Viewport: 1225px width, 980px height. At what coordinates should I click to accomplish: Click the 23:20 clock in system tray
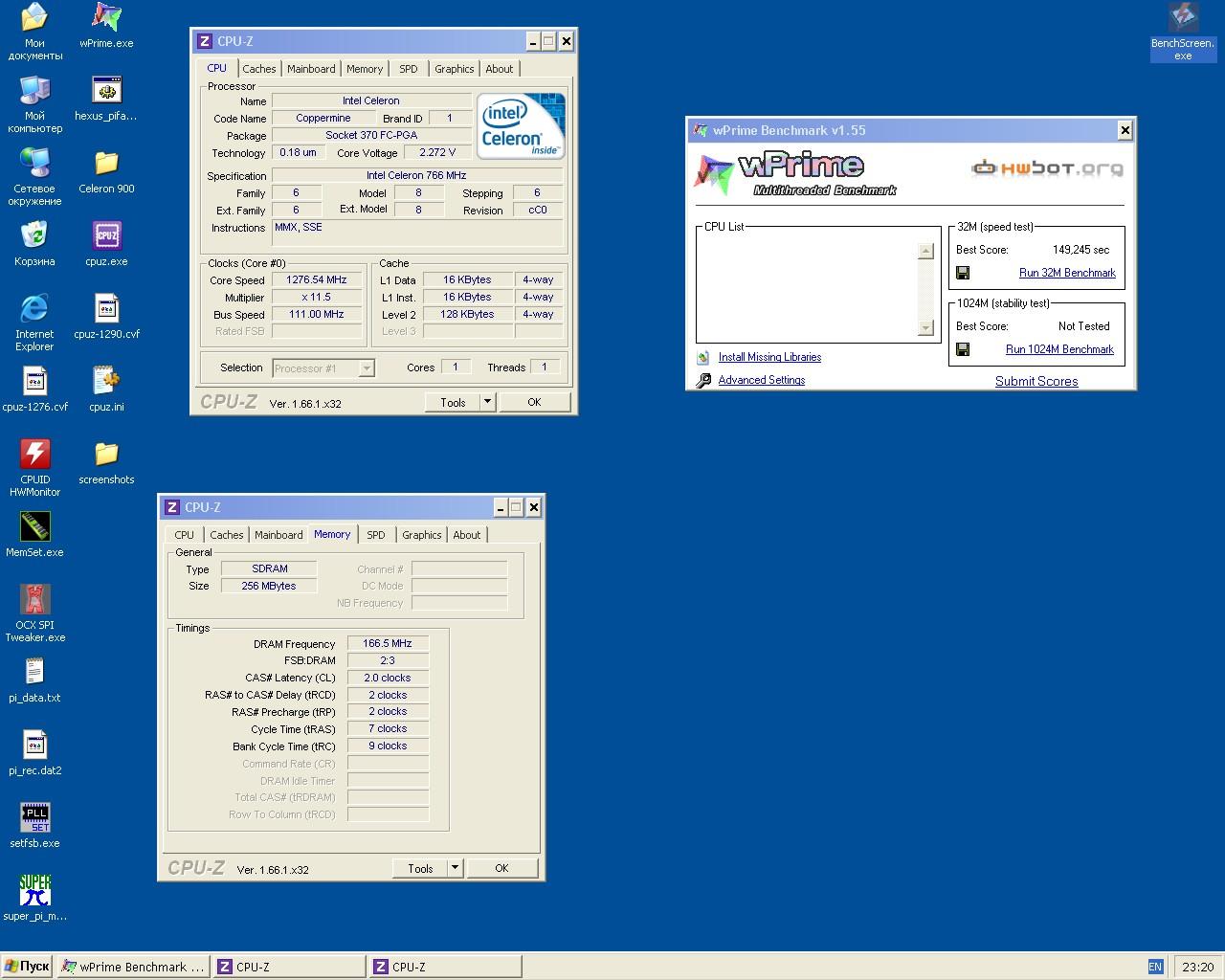[1197, 967]
